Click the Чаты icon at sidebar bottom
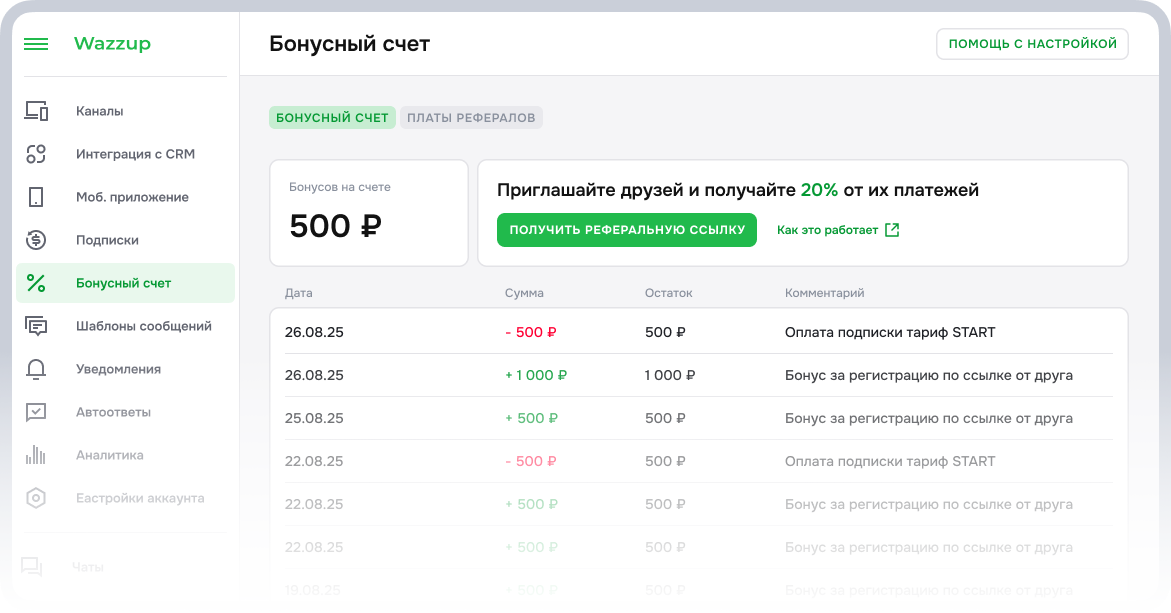This screenshot has width=1171, height=613. coord(35,566)
